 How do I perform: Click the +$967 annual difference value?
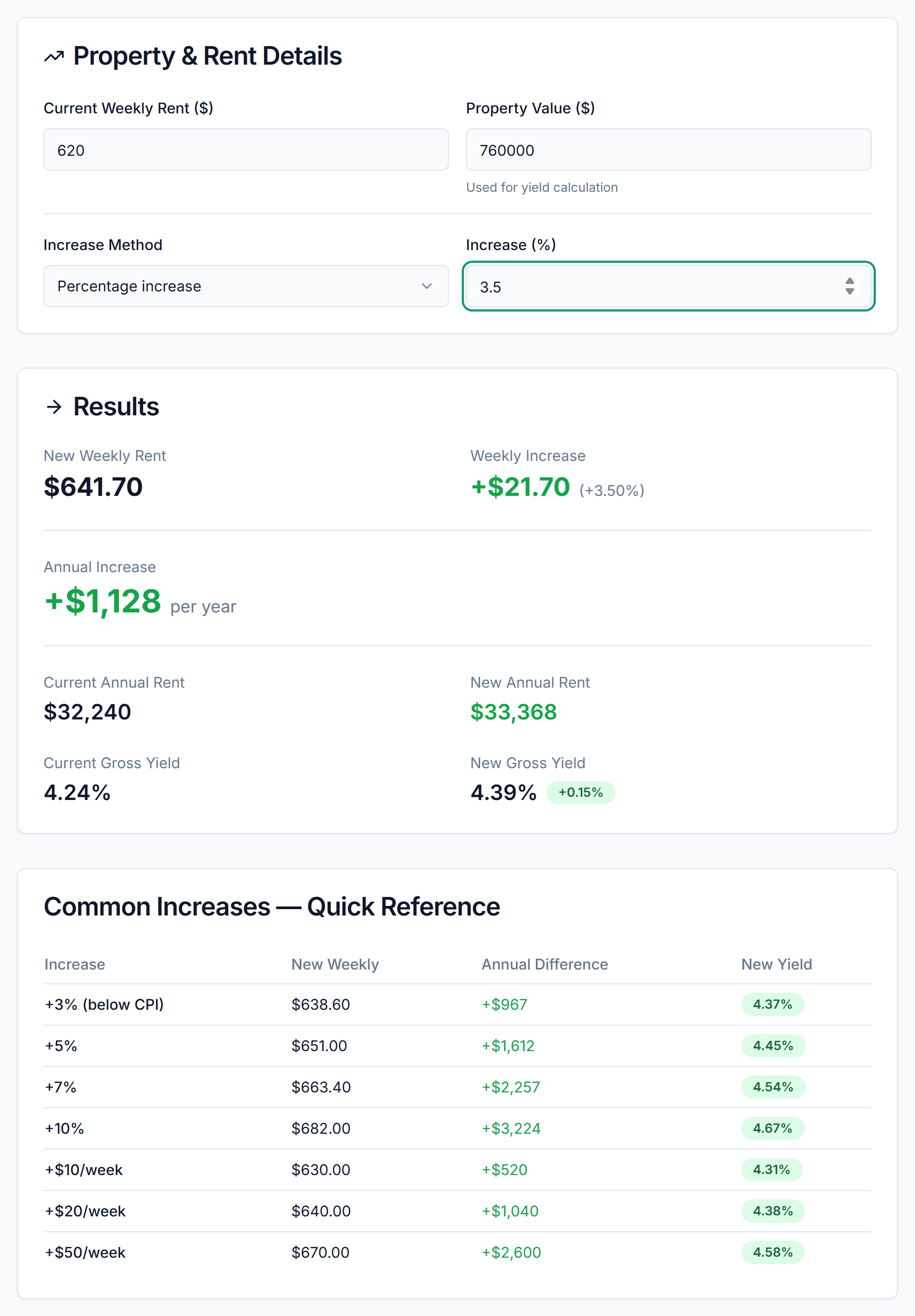pyautogui.click(x=504, y=1004)
